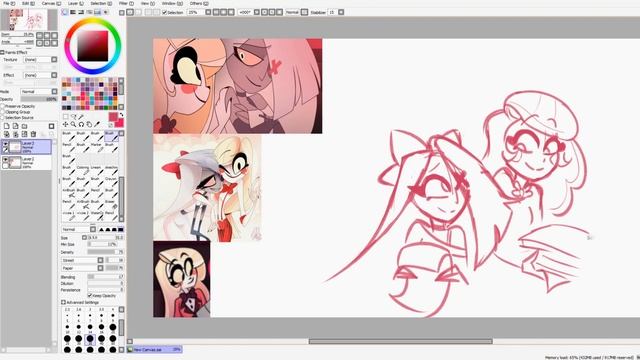
Task: Select the magic wand tool
Action: [81, 117]
